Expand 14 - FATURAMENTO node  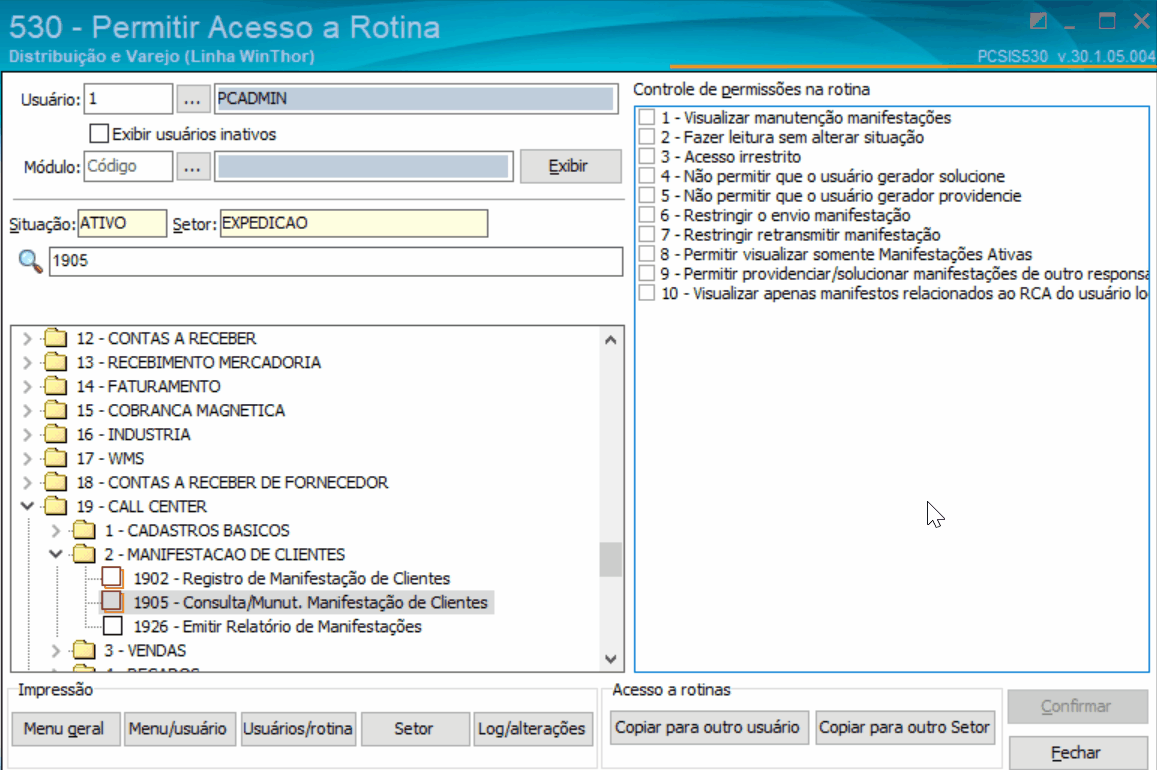coord(27,386)
